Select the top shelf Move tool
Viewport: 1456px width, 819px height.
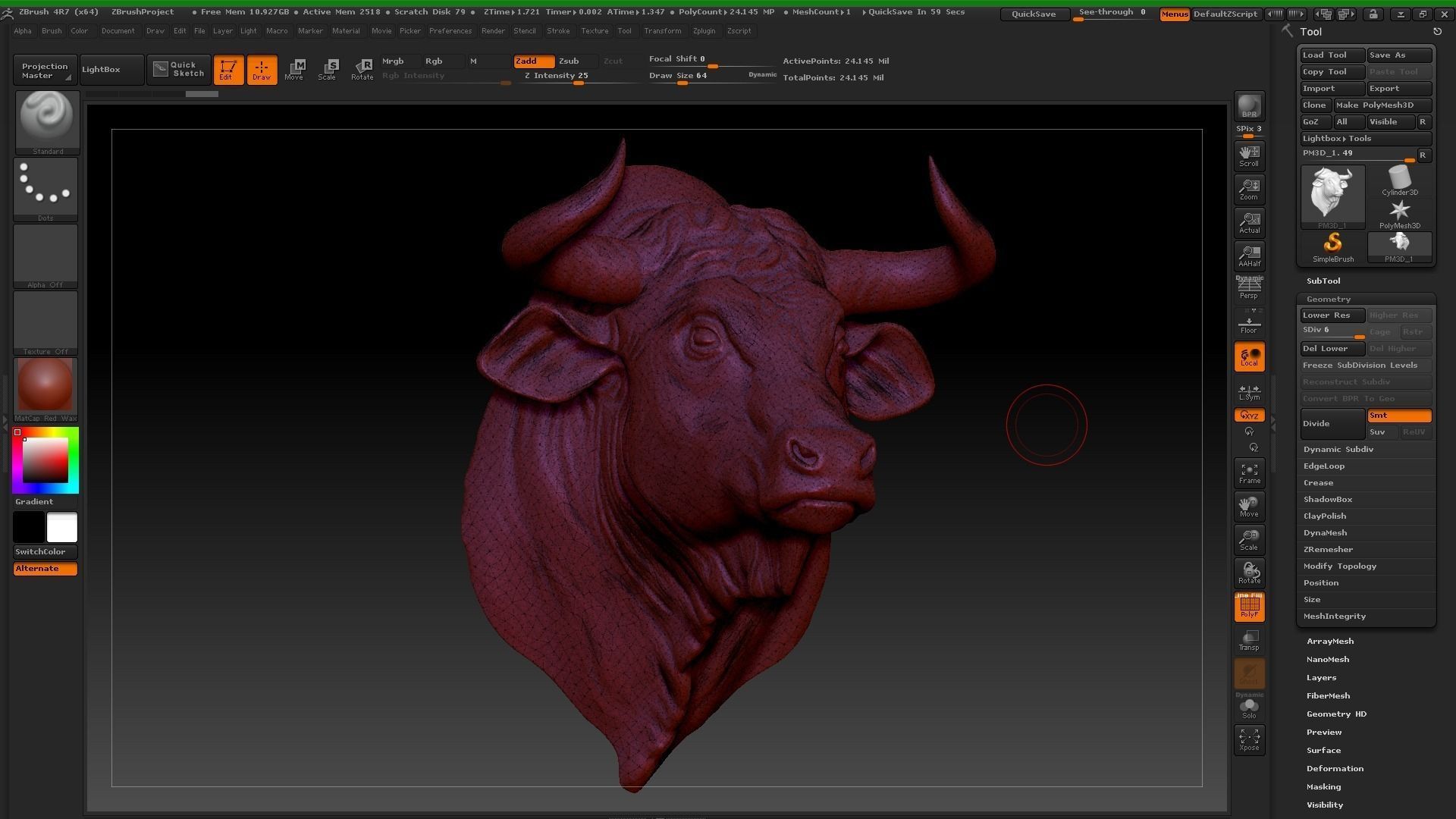[294, 70]
